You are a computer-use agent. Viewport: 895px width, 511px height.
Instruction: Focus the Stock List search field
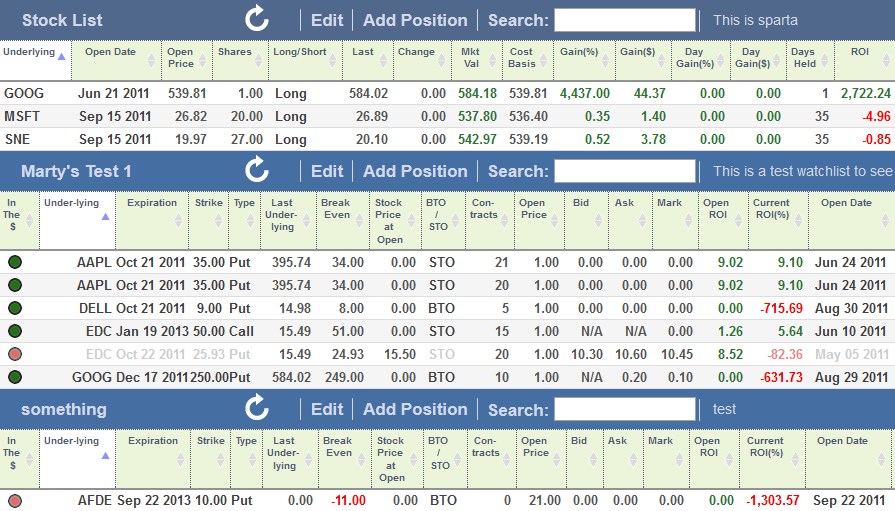624,20
